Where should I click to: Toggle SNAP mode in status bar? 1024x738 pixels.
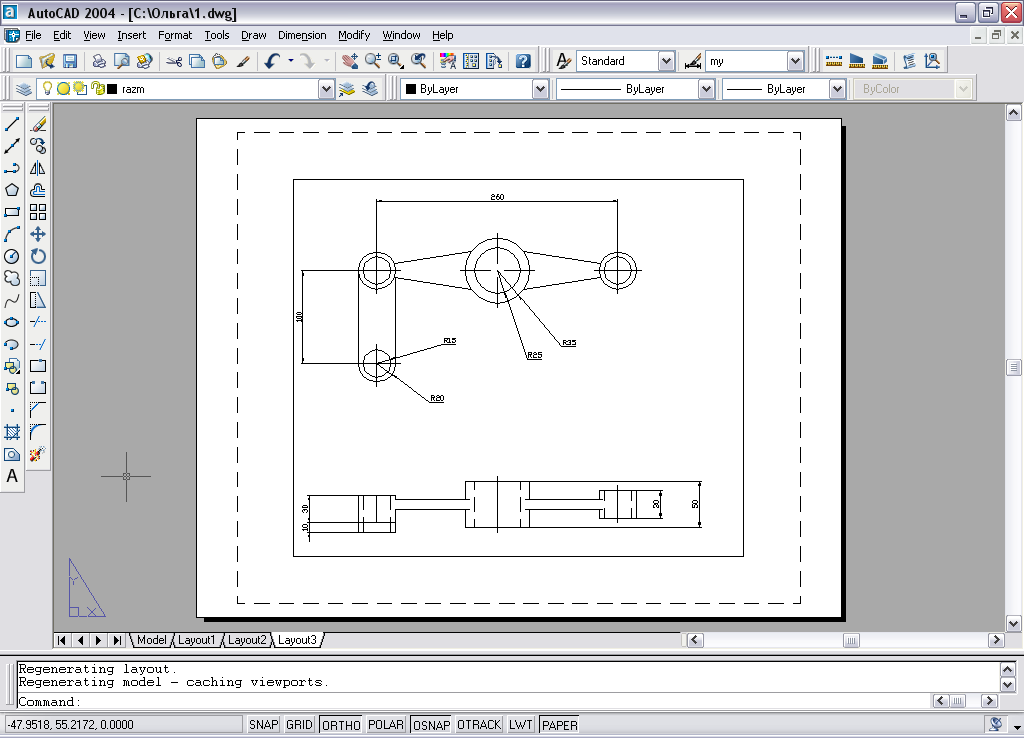click(264, 725)
